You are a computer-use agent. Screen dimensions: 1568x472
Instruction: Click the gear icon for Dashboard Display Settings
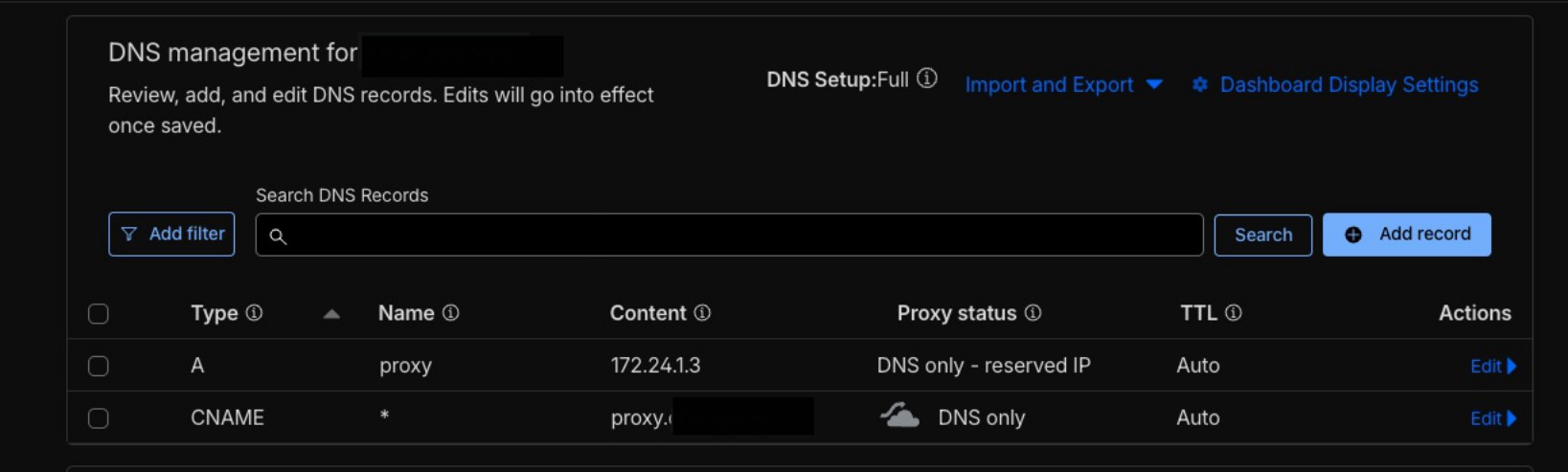pos(1199,85)
